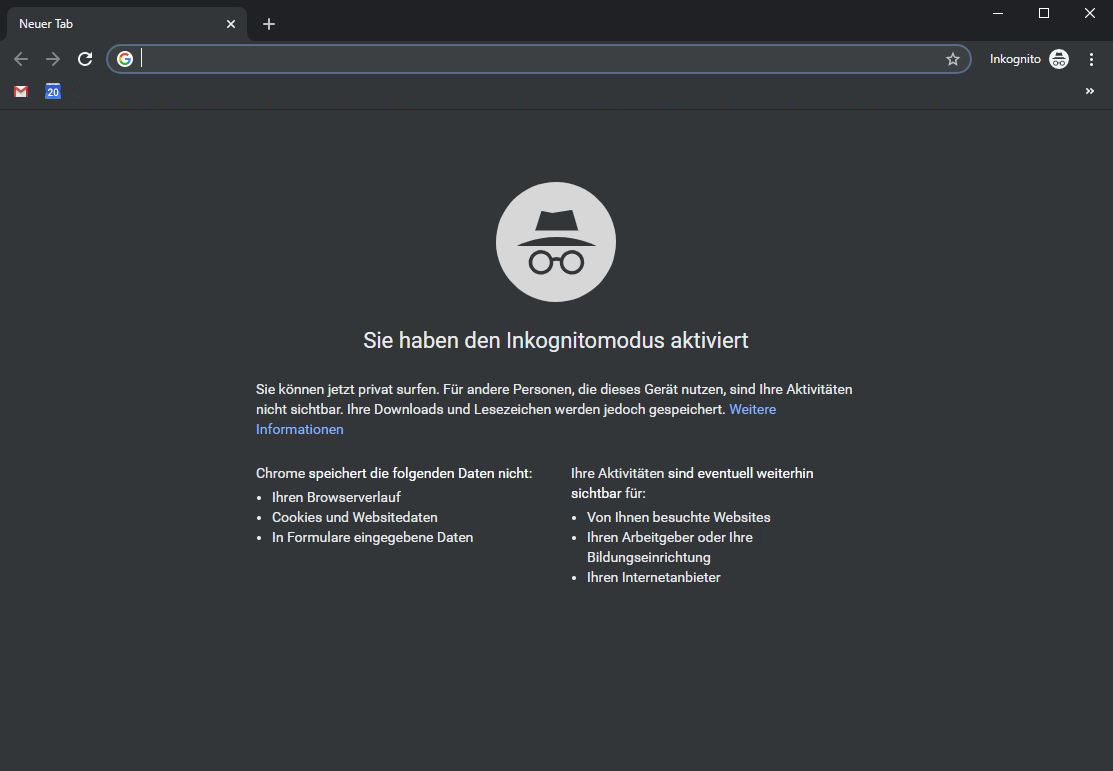Click the forward navigation arrow

coord(52,58)
